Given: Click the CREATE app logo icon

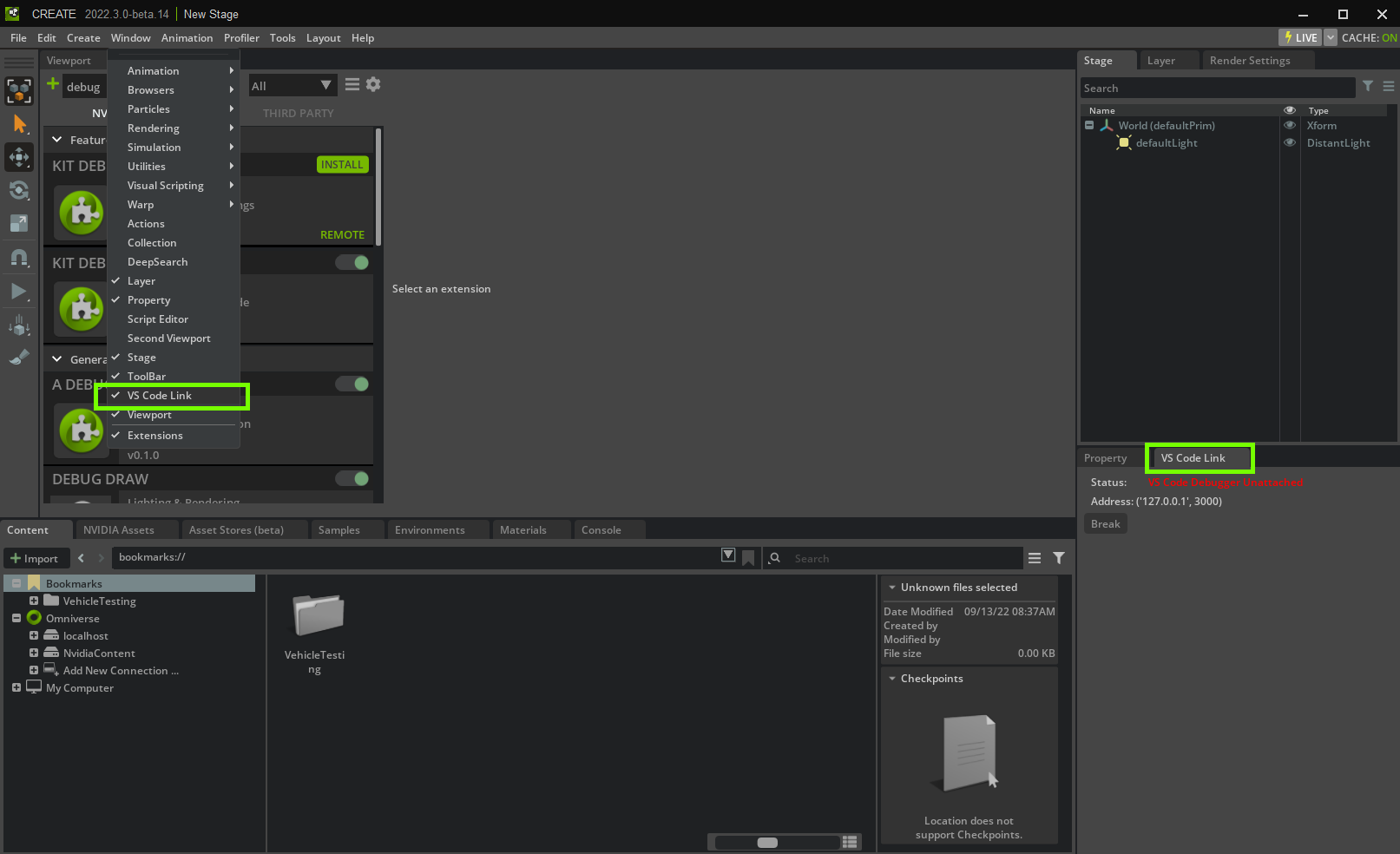Looking at the screenshot, I should 13,14.
